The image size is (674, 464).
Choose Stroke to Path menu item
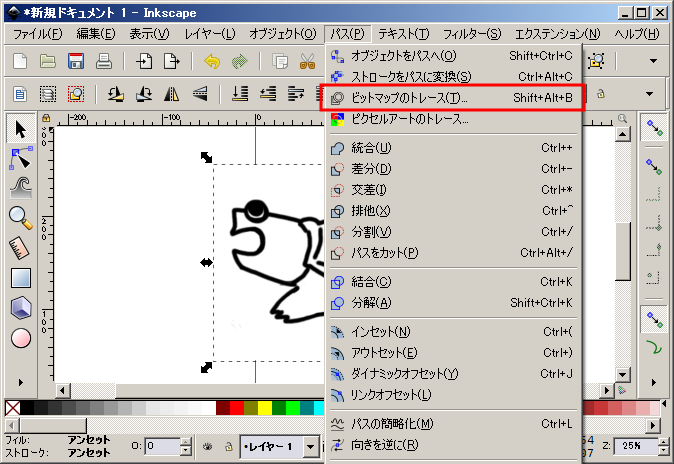452,77
